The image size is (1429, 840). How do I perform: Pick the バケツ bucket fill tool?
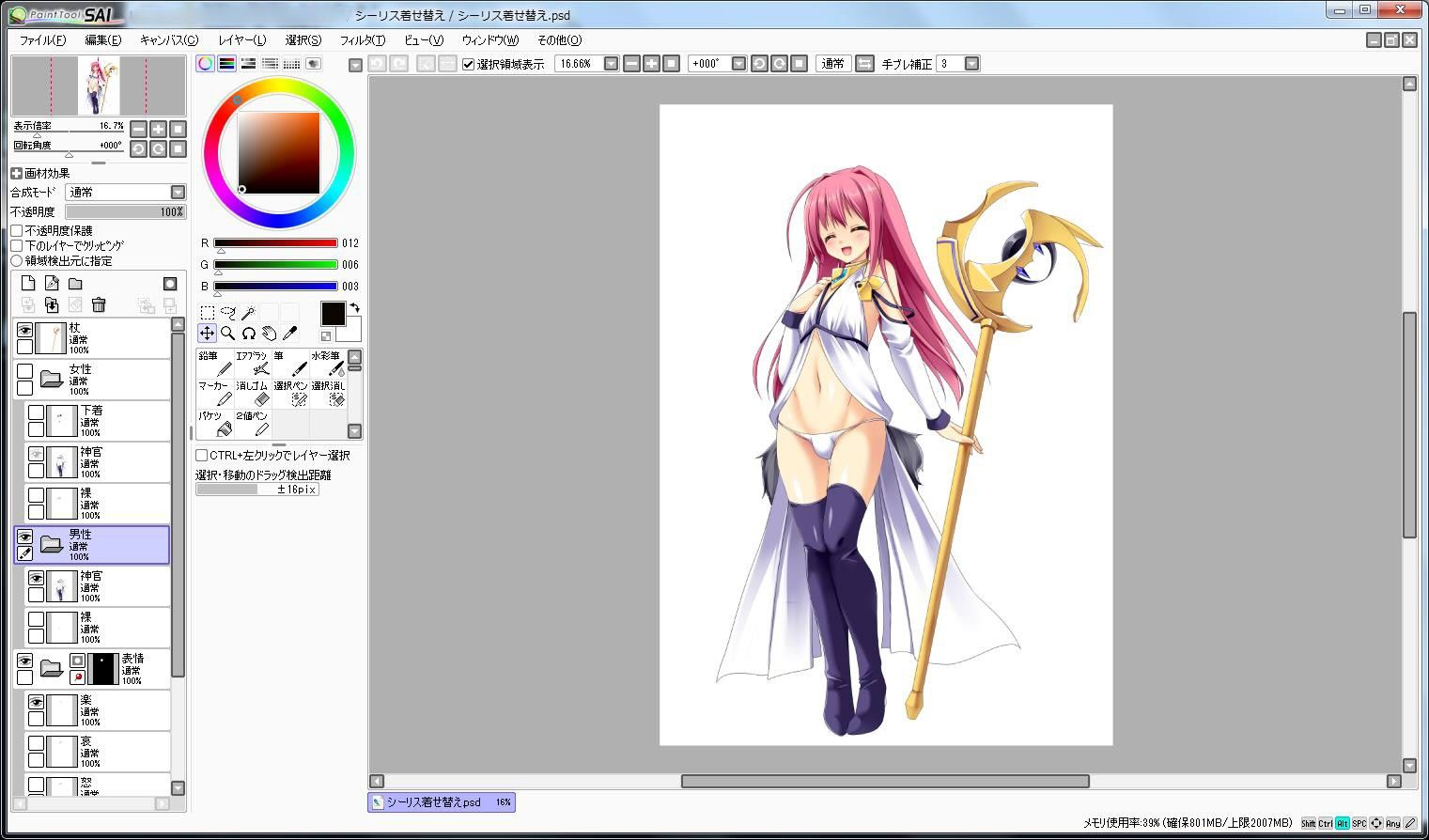click(215, 423)
